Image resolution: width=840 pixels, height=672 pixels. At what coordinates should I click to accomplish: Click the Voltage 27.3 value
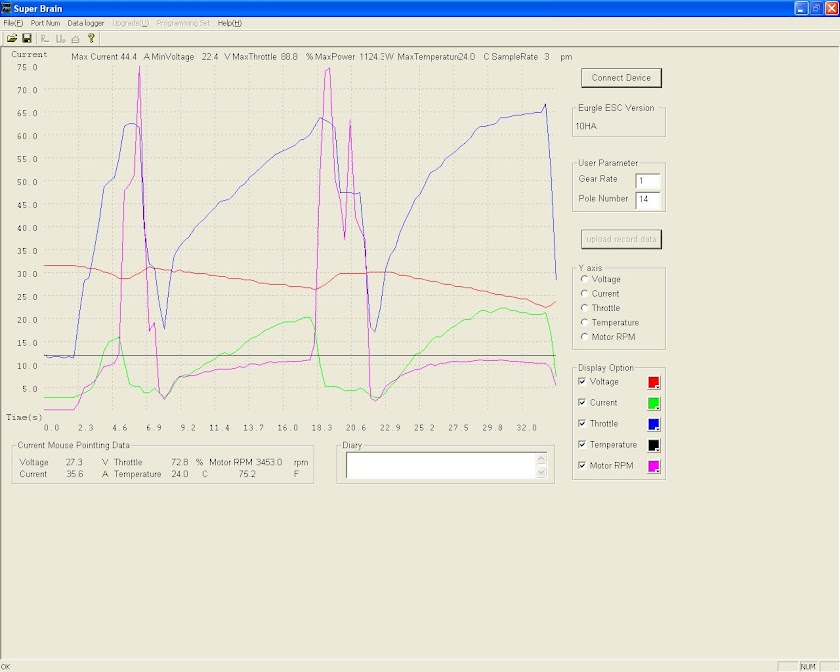coord(74,462)
